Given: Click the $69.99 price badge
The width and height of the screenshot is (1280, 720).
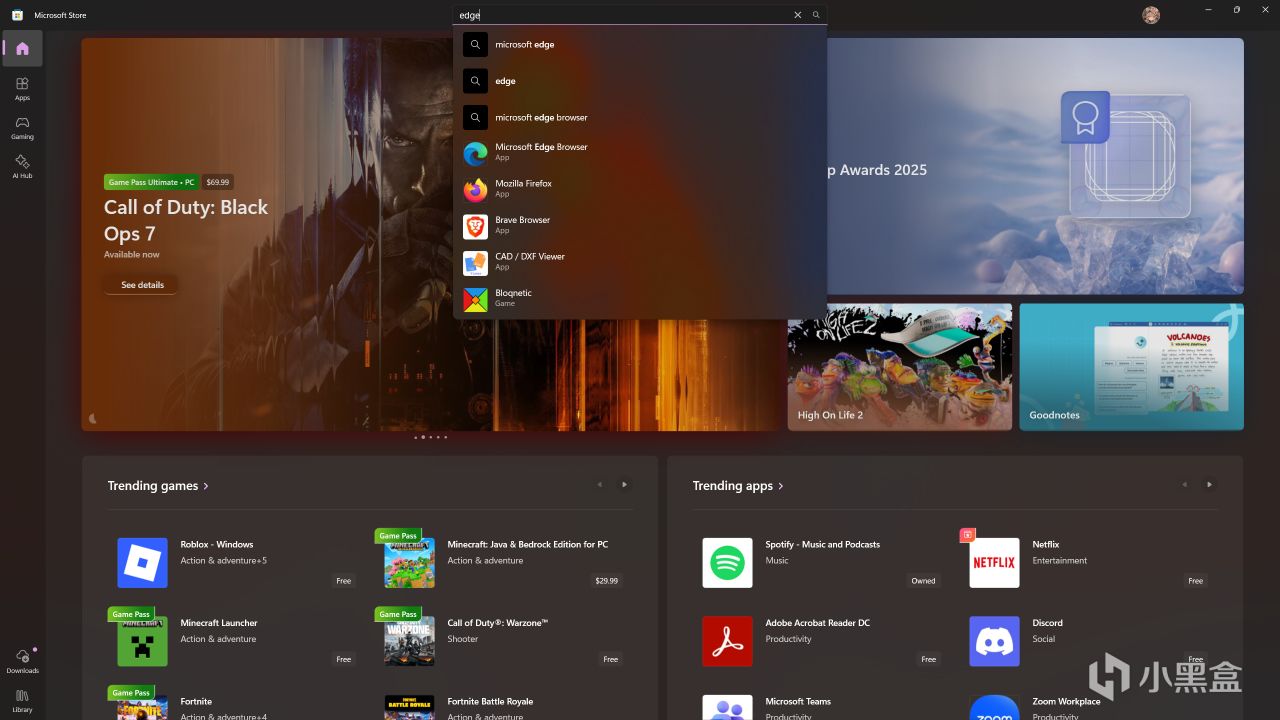Looking at the screenshot, I should coord(217,182).
